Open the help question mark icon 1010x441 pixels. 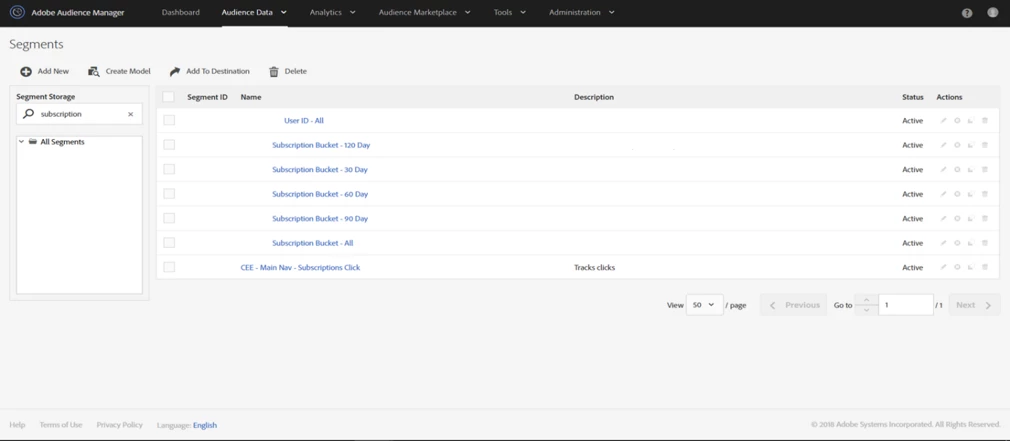967,13
